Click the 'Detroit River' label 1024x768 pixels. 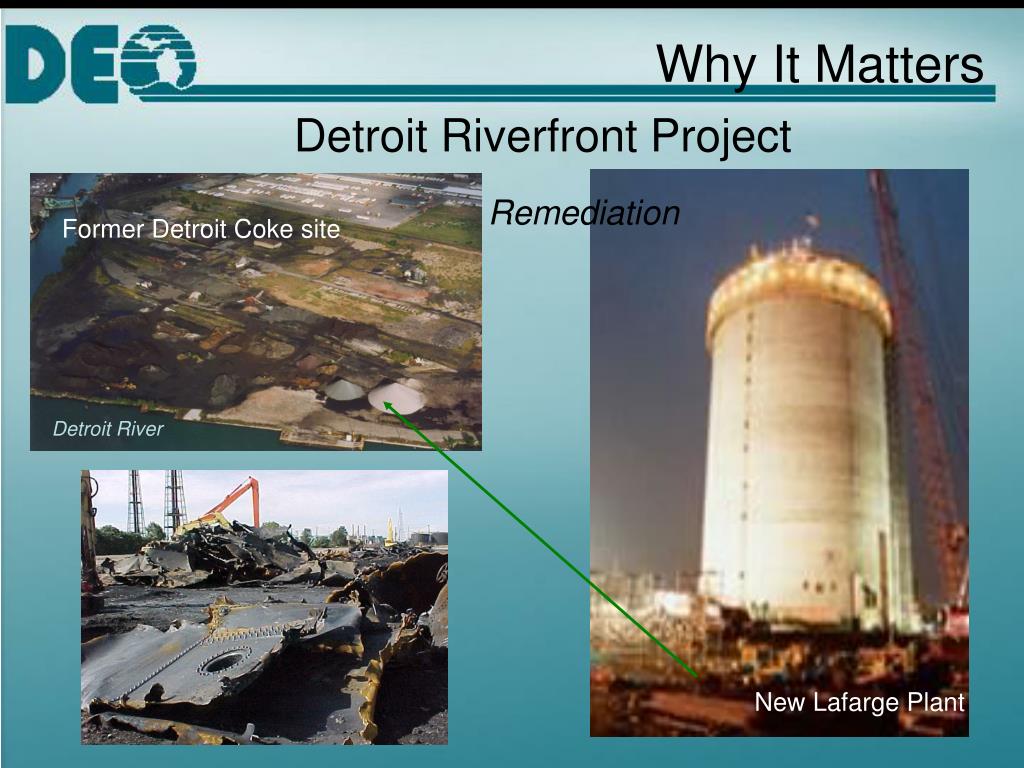coord(108,428)
